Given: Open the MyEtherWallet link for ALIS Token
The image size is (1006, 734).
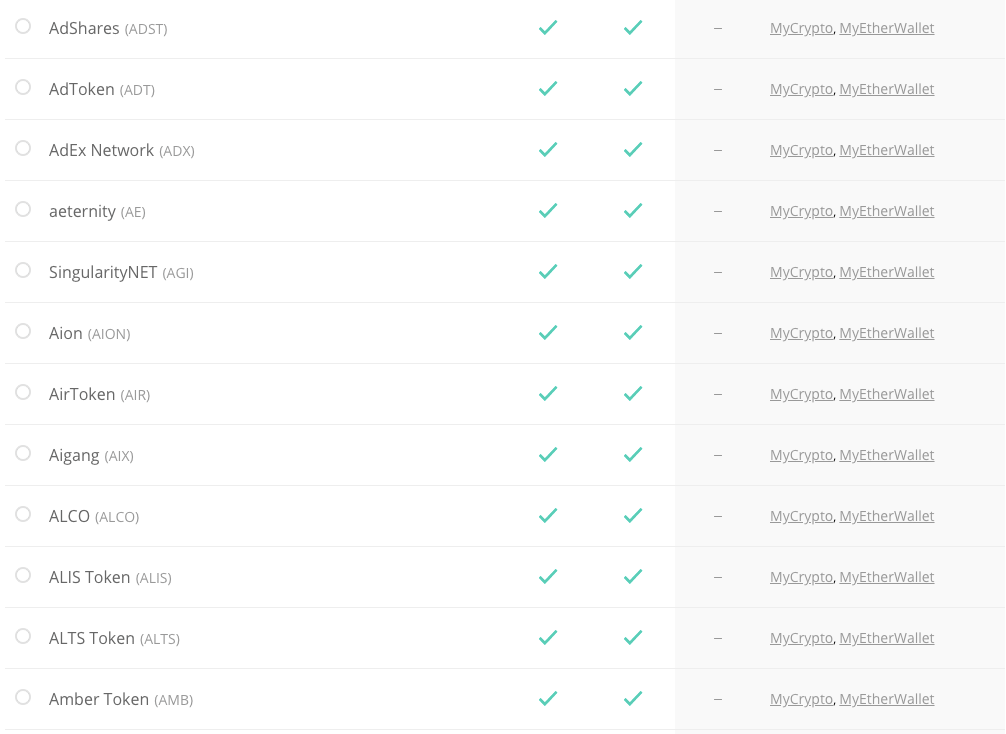Looking at the screenshot, I should coord(887,577).
